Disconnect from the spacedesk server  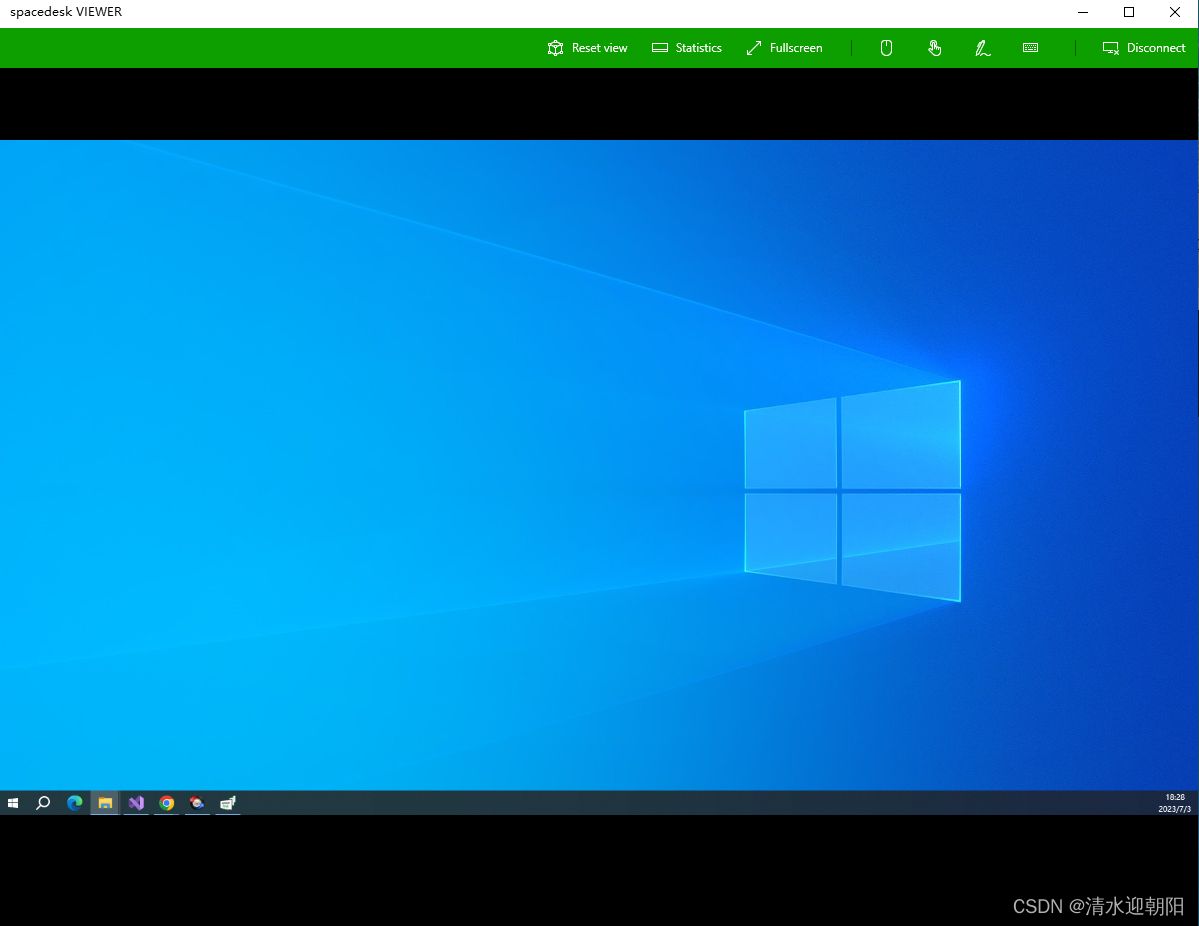coord(1144,47)
